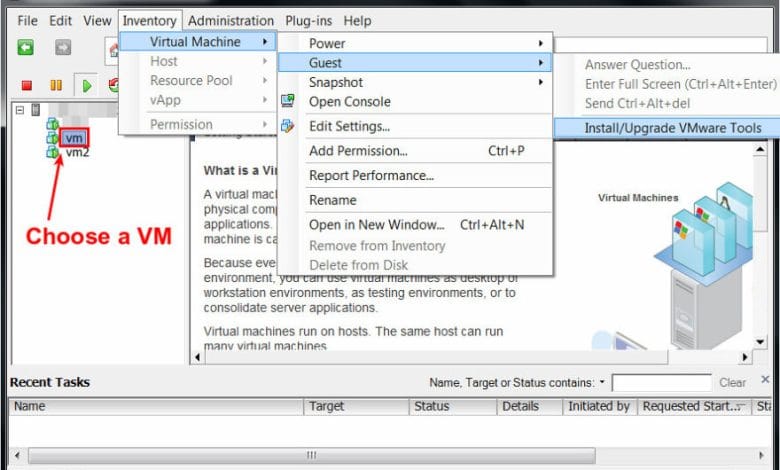Sort tasks by Details column
Screen dimensions: 780x470
530,406
